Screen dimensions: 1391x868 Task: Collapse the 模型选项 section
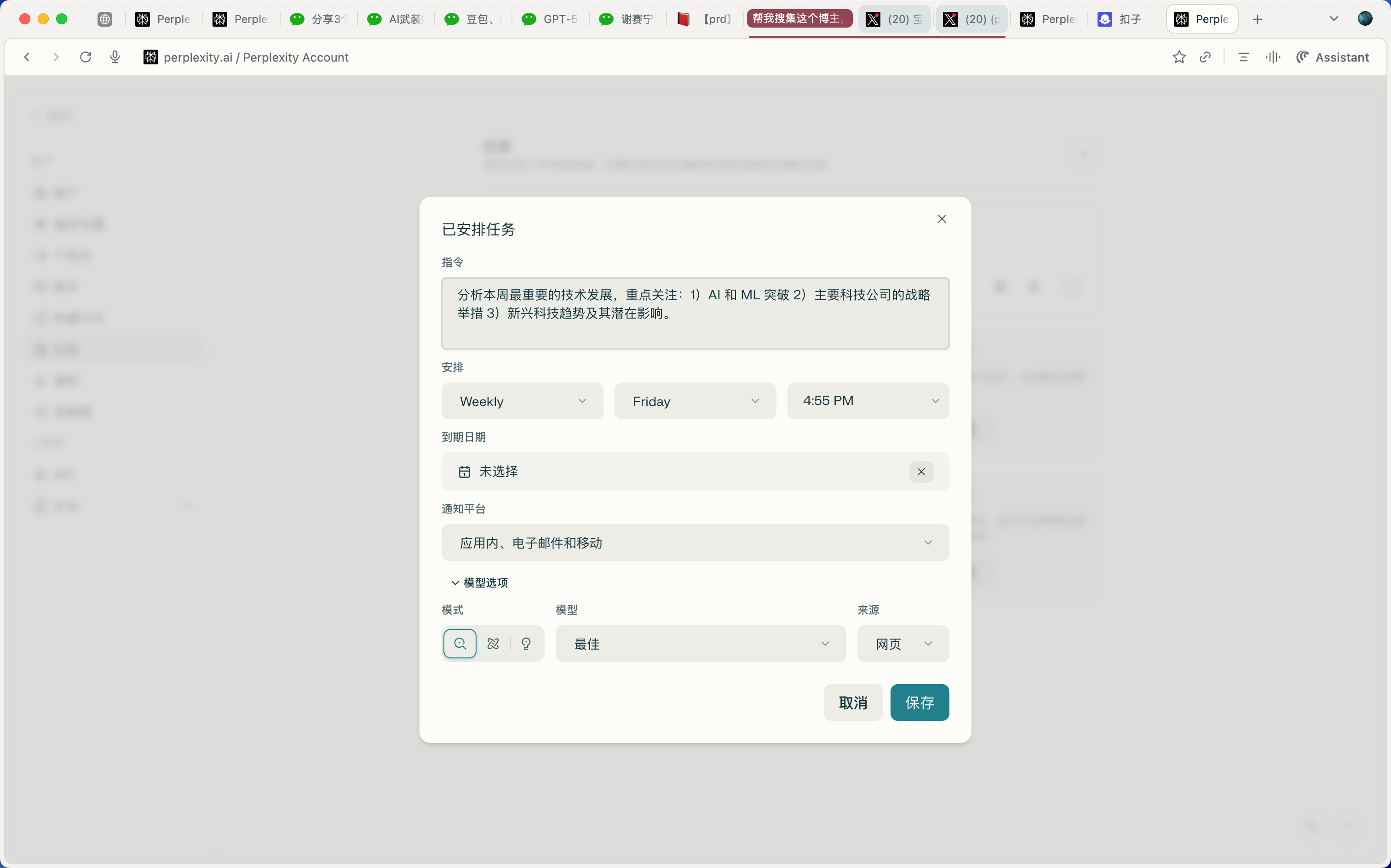coord(480,582)
